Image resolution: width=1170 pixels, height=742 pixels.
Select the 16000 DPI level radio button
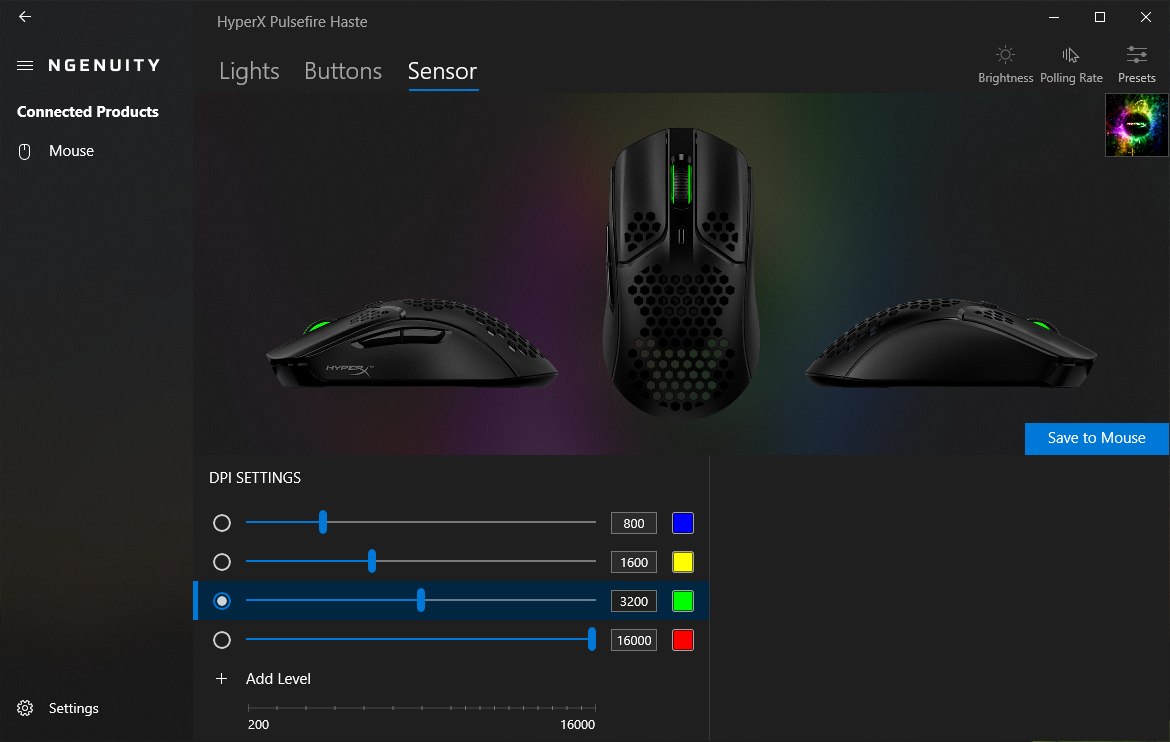pyautogui.click(x=222, y=640)
